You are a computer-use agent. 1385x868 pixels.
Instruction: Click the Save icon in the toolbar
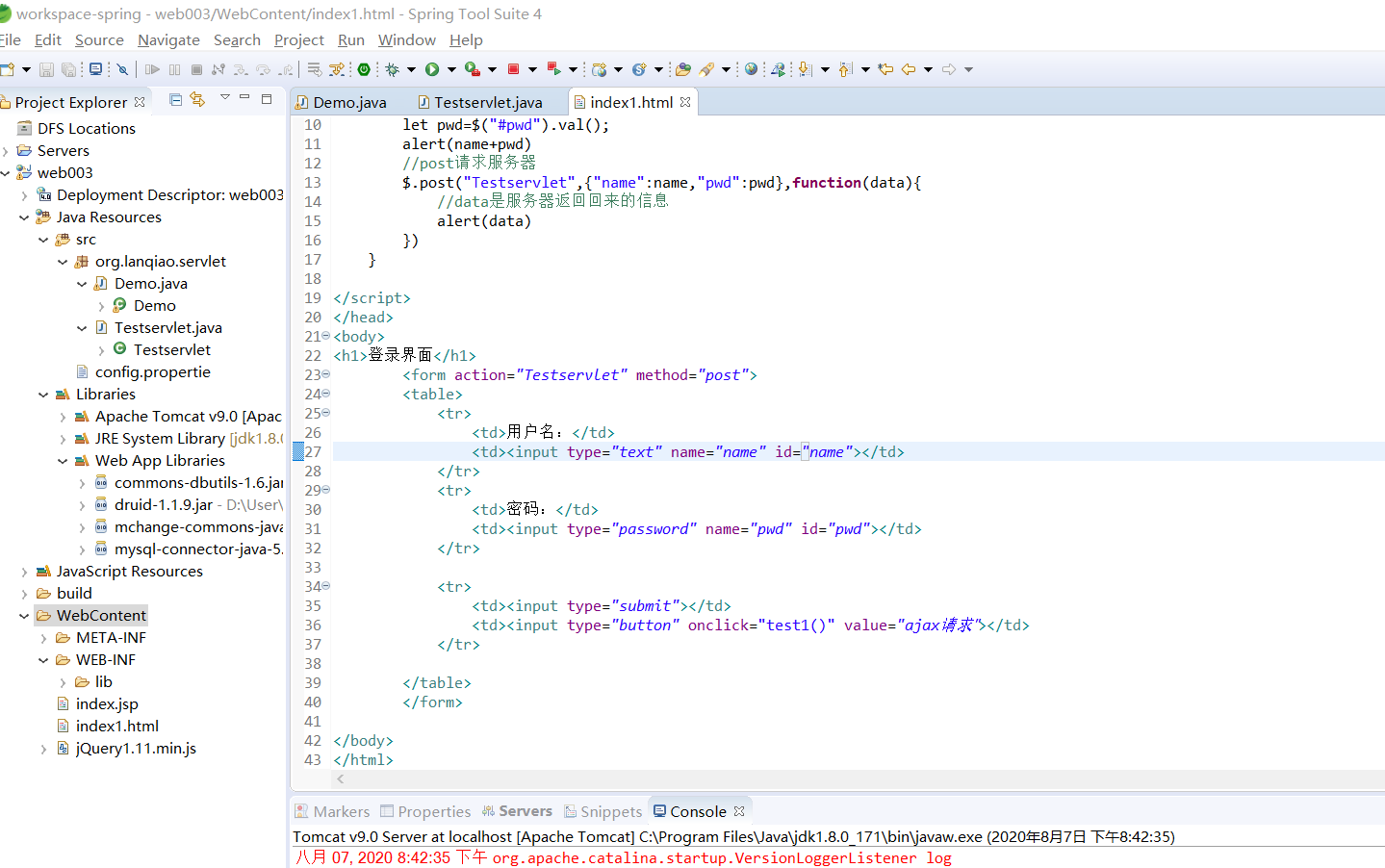[x=46, y=69]
